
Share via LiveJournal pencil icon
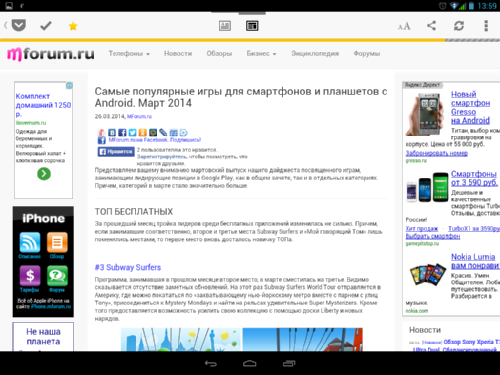point(163,133)
